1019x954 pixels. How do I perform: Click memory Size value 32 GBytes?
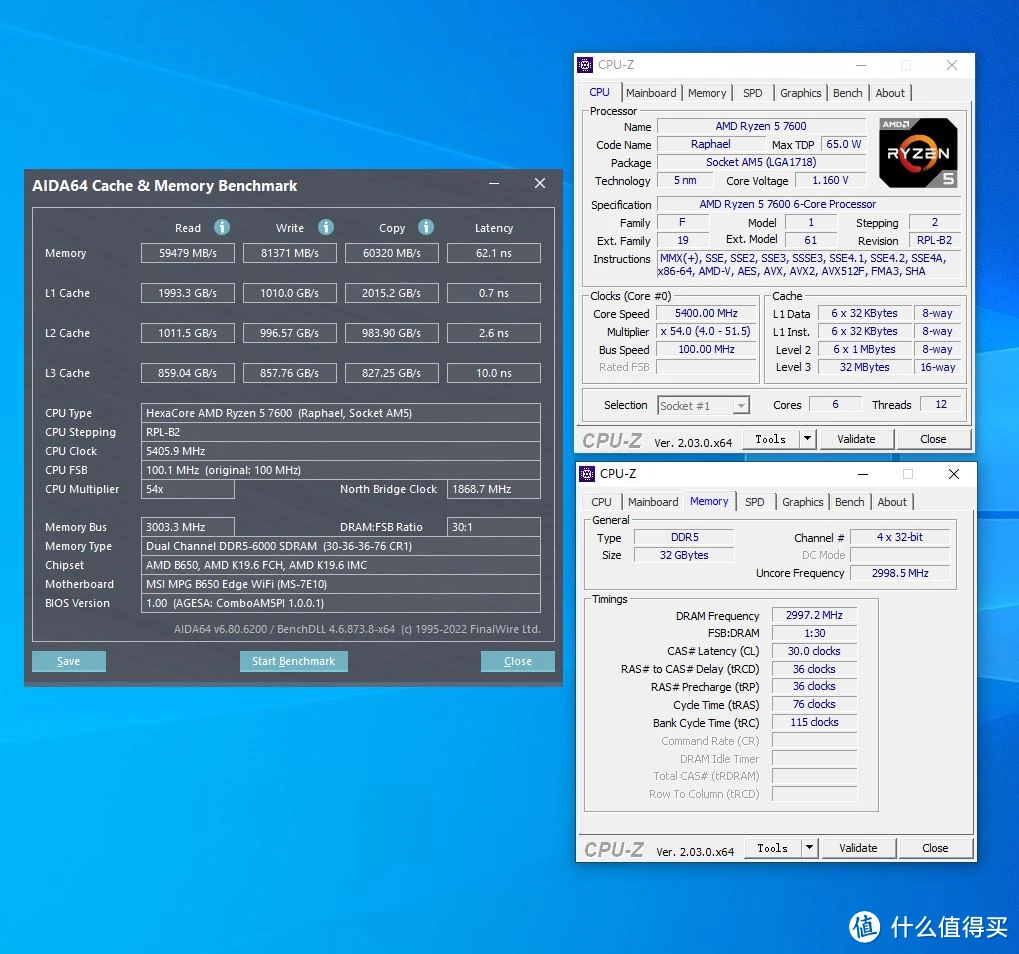coord(684,555)
